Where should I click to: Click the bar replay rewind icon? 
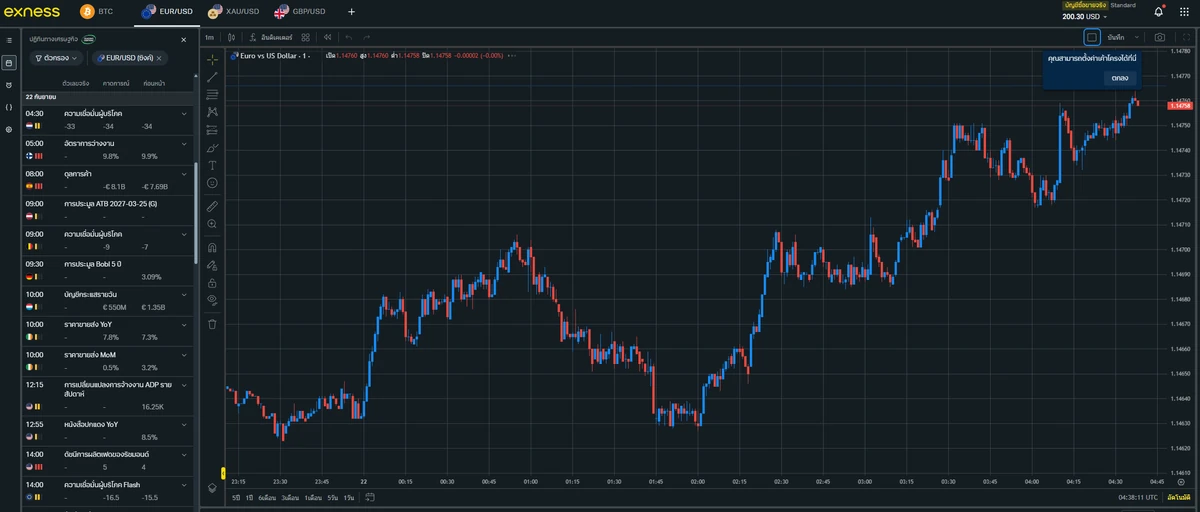coord(327,37)
